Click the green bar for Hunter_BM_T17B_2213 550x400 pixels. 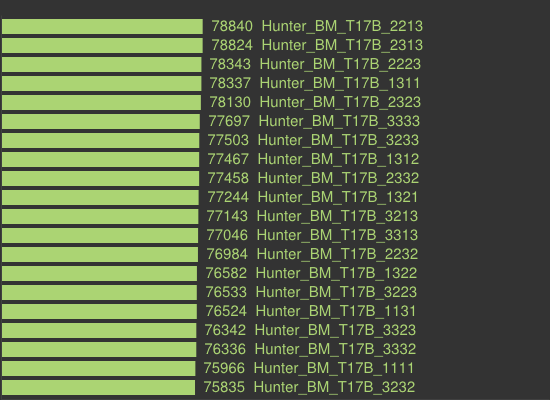pos(102,27)
